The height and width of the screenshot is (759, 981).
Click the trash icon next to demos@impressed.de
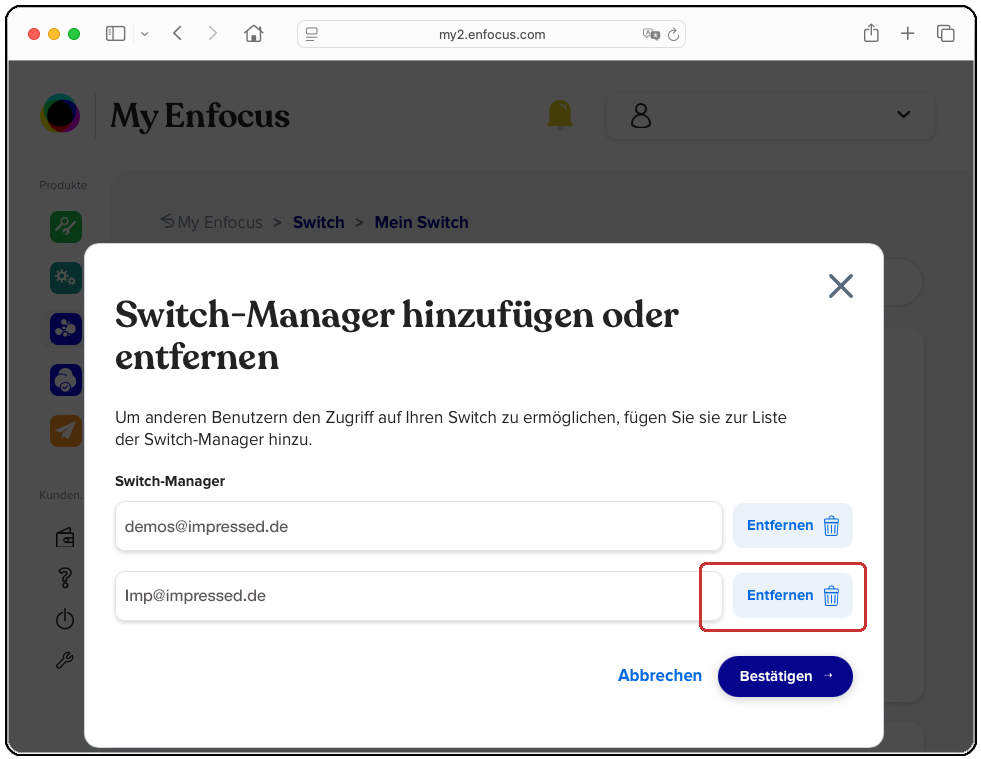[831, 525]
